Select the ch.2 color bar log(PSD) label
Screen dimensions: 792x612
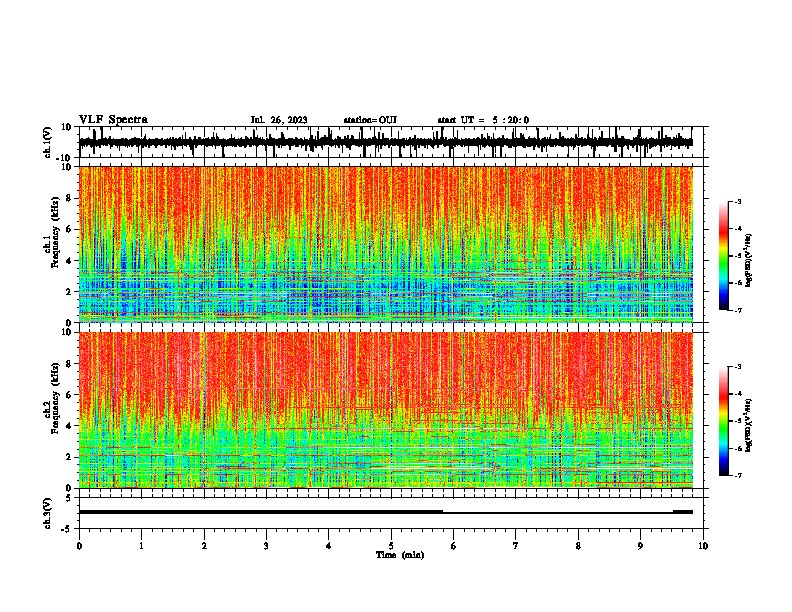point(749,425)
